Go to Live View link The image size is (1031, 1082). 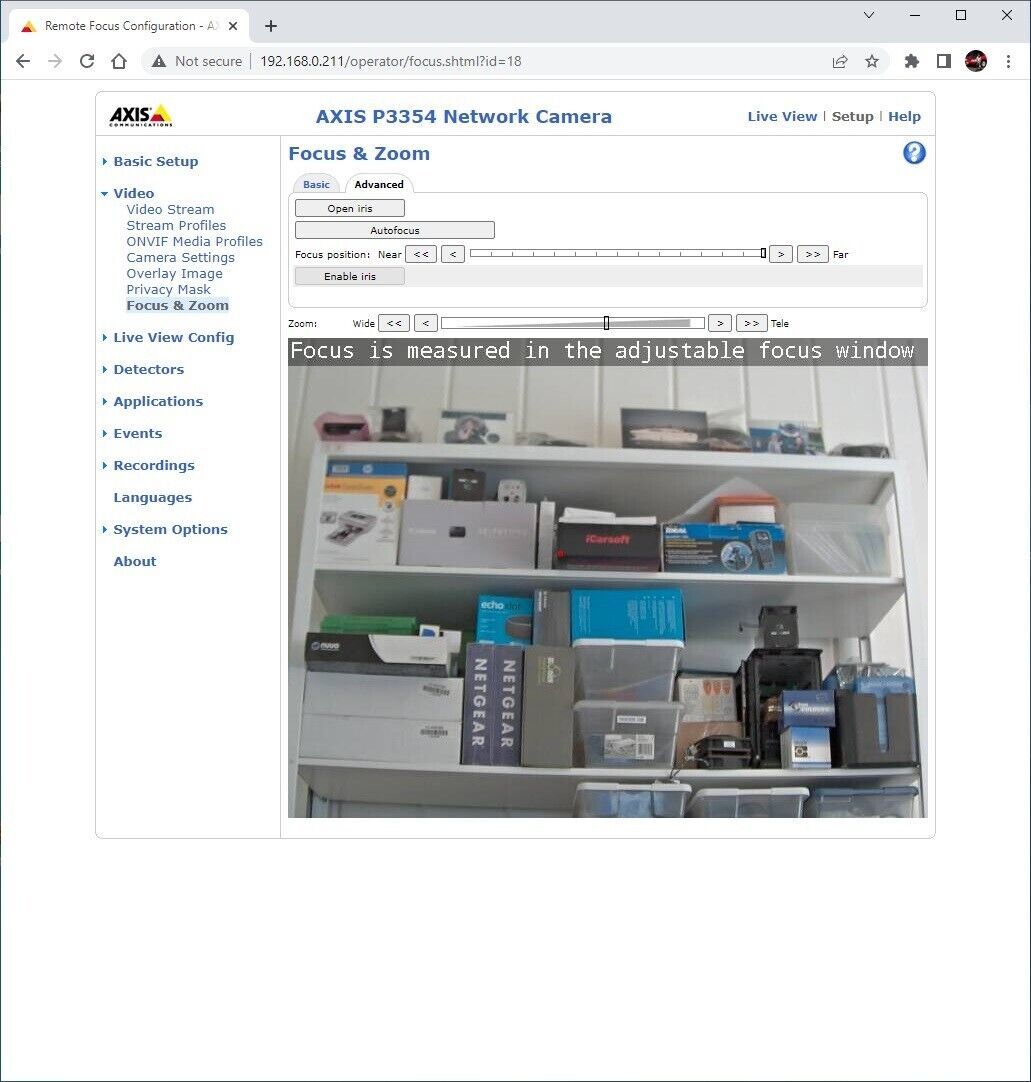(x=782, y=117)
